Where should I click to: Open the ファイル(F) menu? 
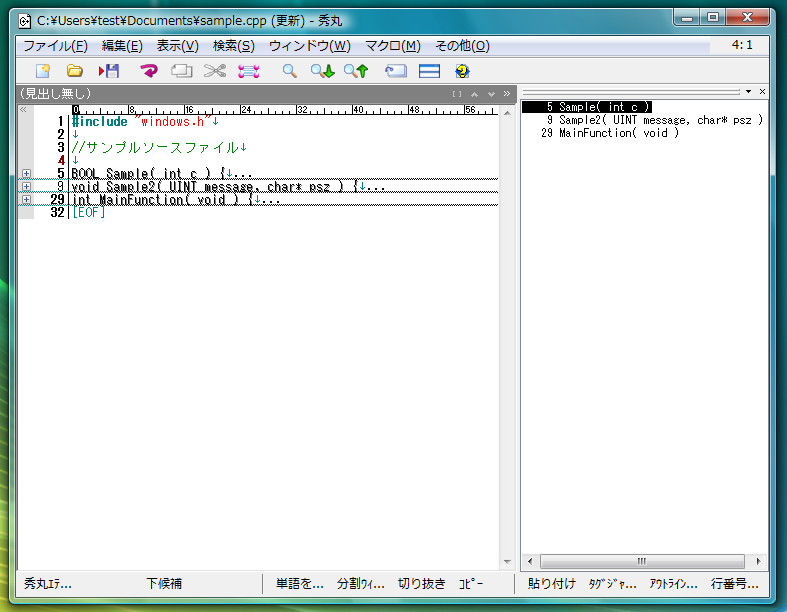tap(55, 46)
